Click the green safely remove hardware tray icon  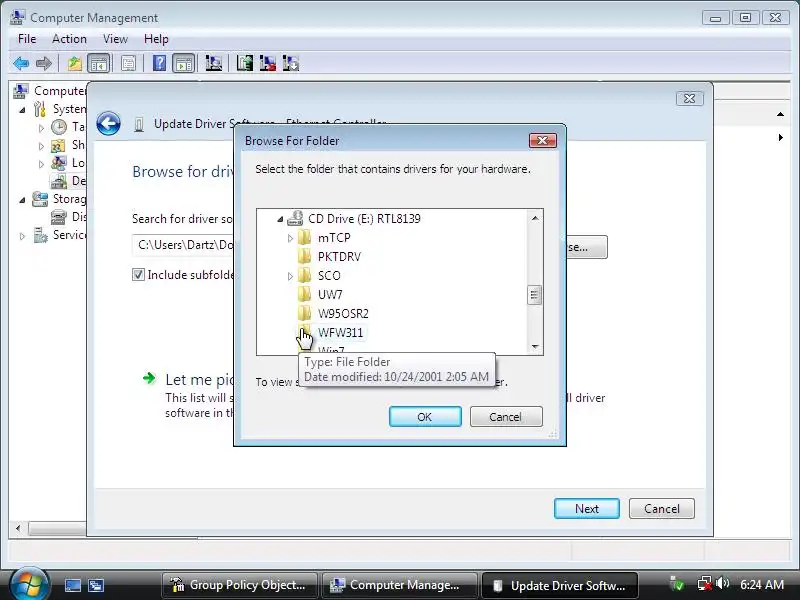[x=677, y=584]
